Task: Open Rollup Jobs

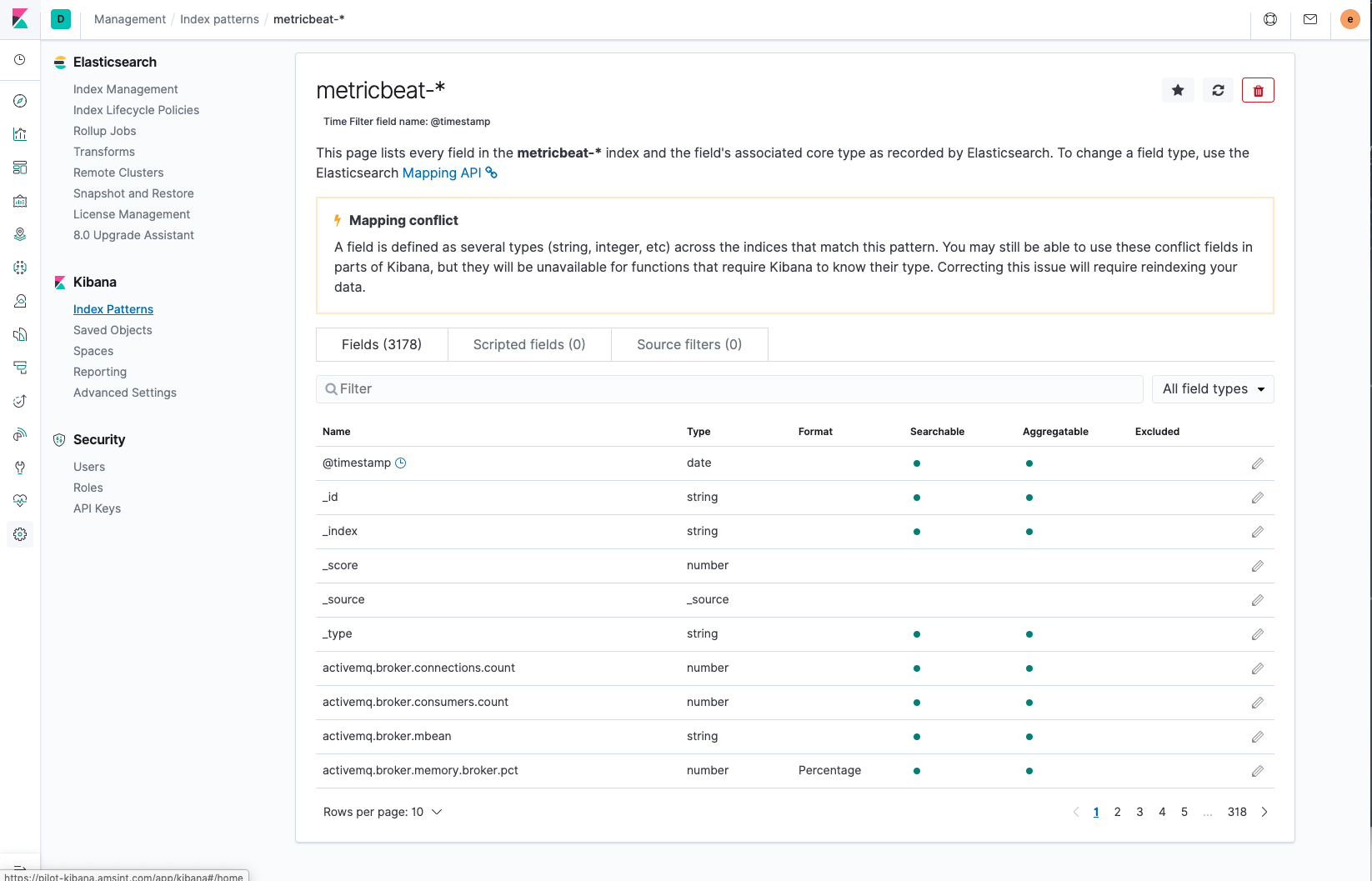Action: [105, 131]
